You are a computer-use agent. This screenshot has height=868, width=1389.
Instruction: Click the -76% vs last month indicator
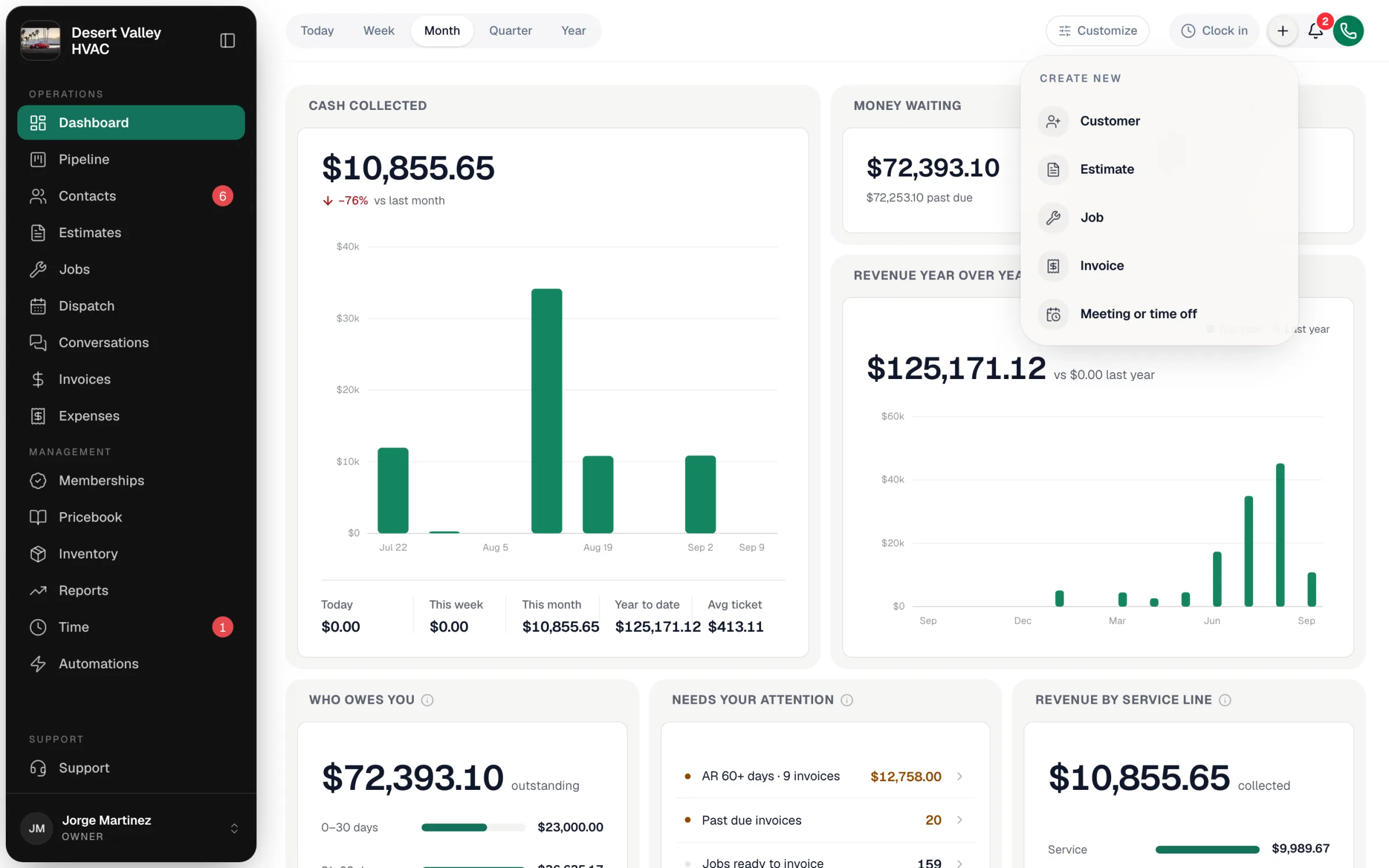383,201
